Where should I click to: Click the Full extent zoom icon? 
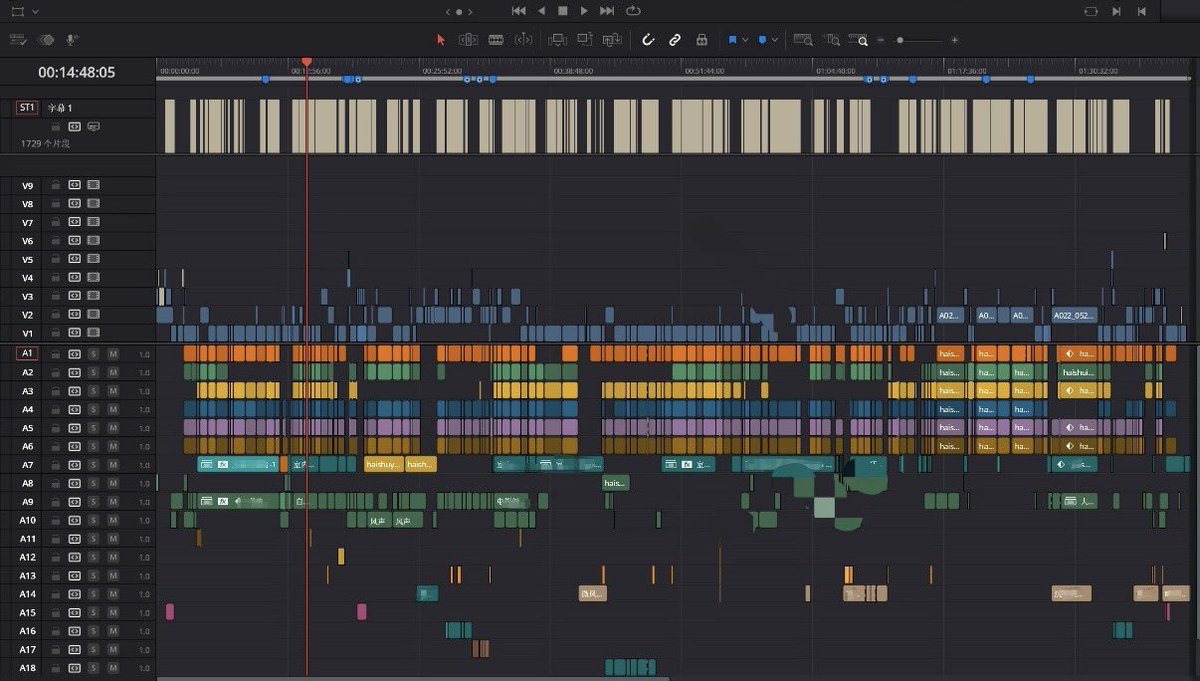(803, 40)
